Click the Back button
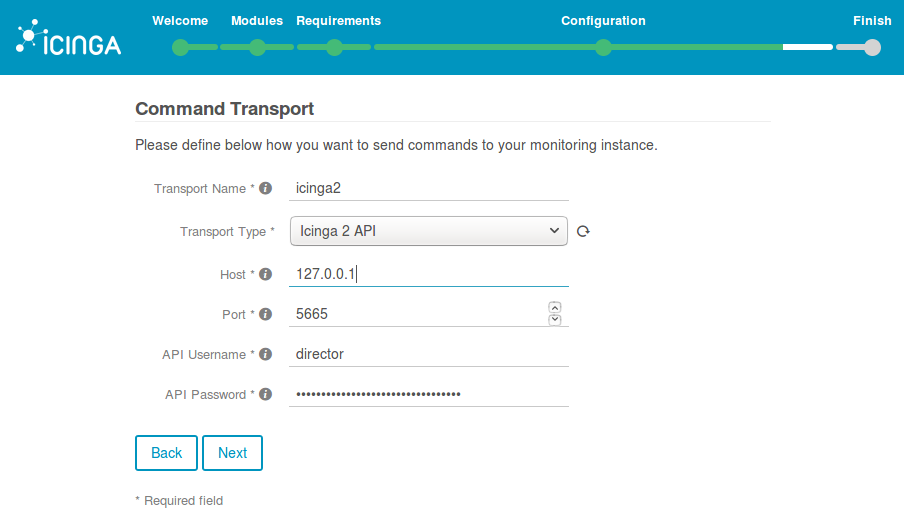This screenshot has width=904, height=529. (x=166, y=453)
